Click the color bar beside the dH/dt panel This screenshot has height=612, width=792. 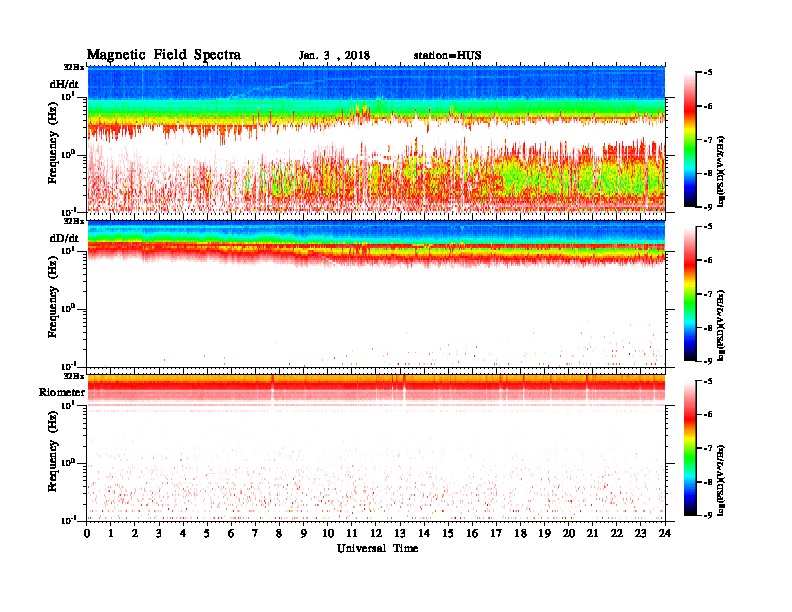(689, 139)
